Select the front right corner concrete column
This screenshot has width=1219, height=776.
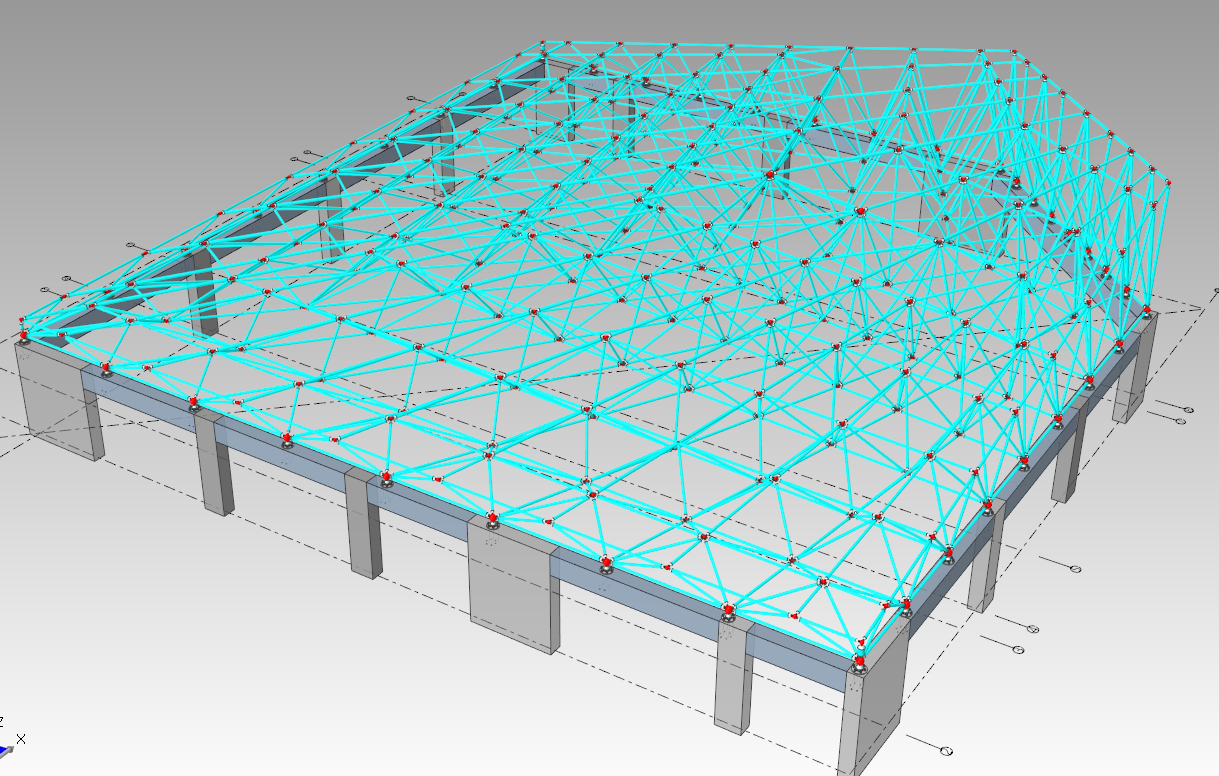tap(870, 715)
